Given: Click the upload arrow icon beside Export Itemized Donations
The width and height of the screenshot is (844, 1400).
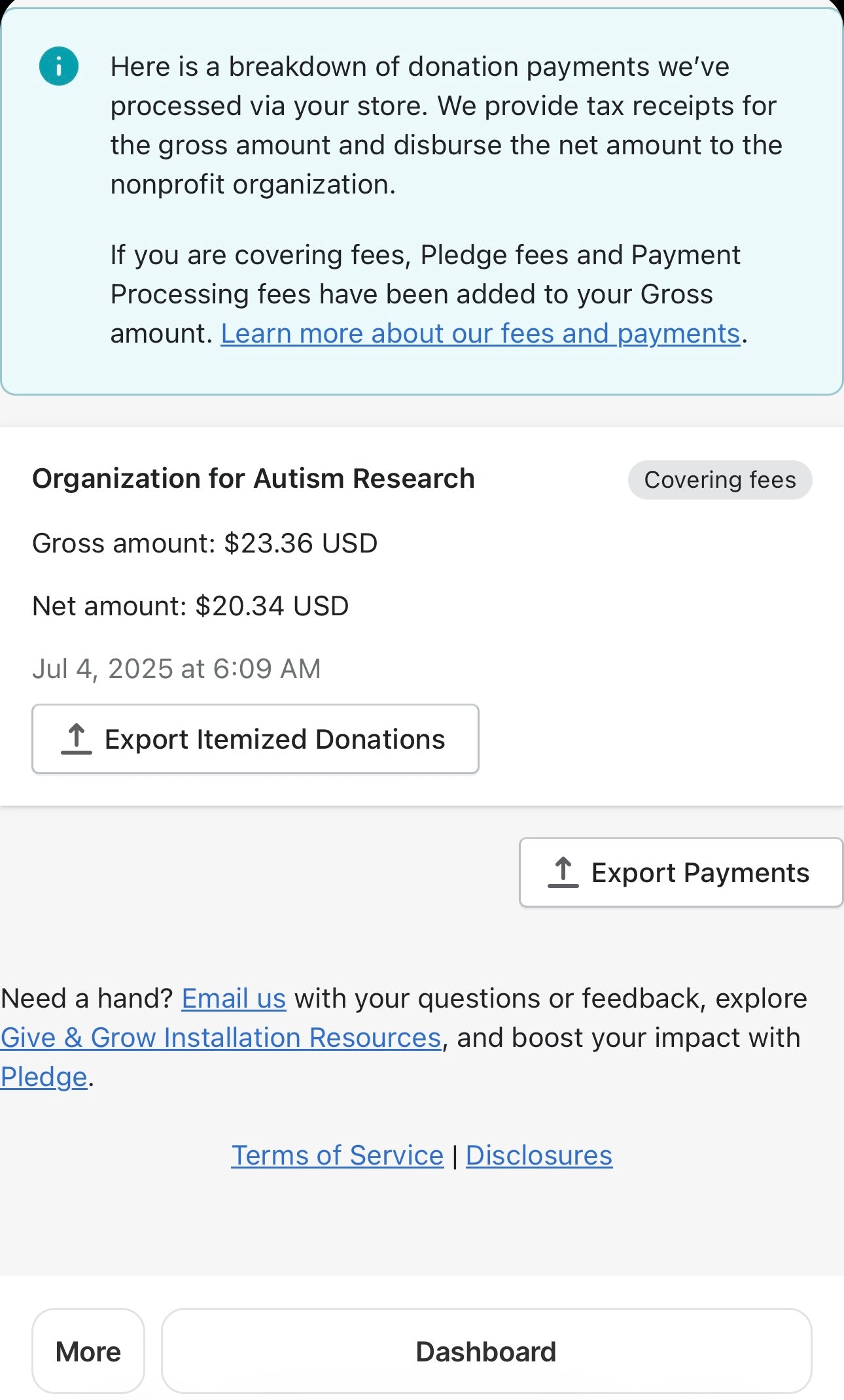Looking at the screenshot, I should point(77,739).
